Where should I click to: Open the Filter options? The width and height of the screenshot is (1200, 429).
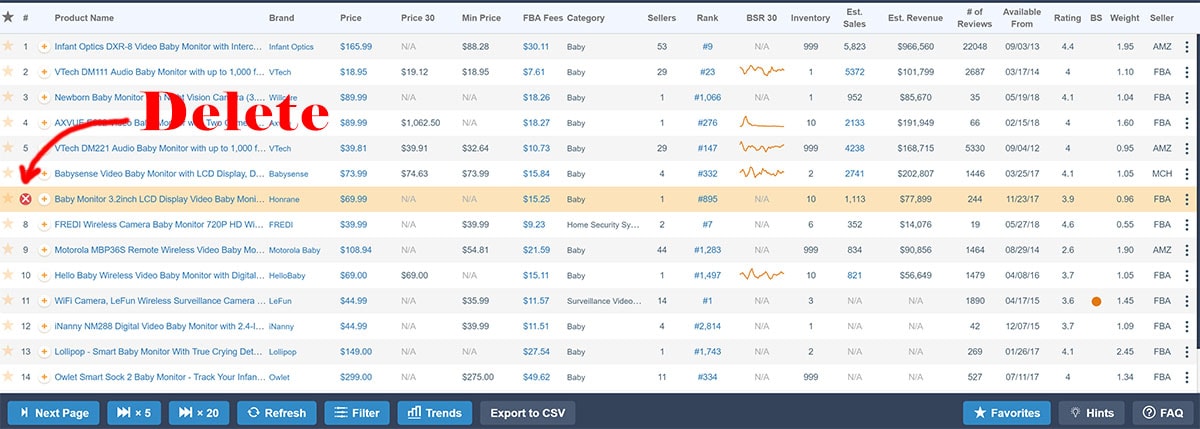tap(357, 412)
